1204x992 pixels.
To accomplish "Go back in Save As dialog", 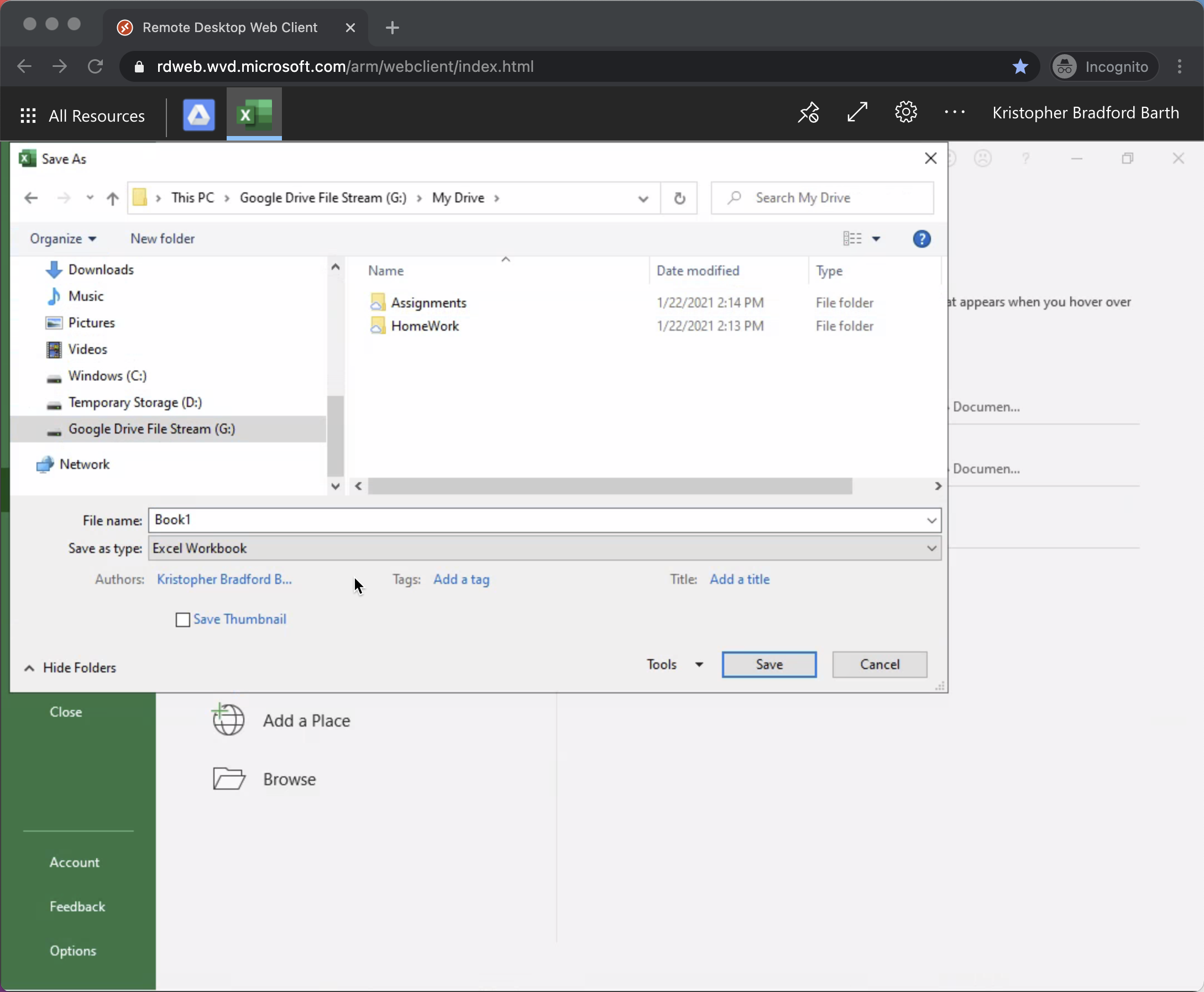I will [x=31, y=199].
